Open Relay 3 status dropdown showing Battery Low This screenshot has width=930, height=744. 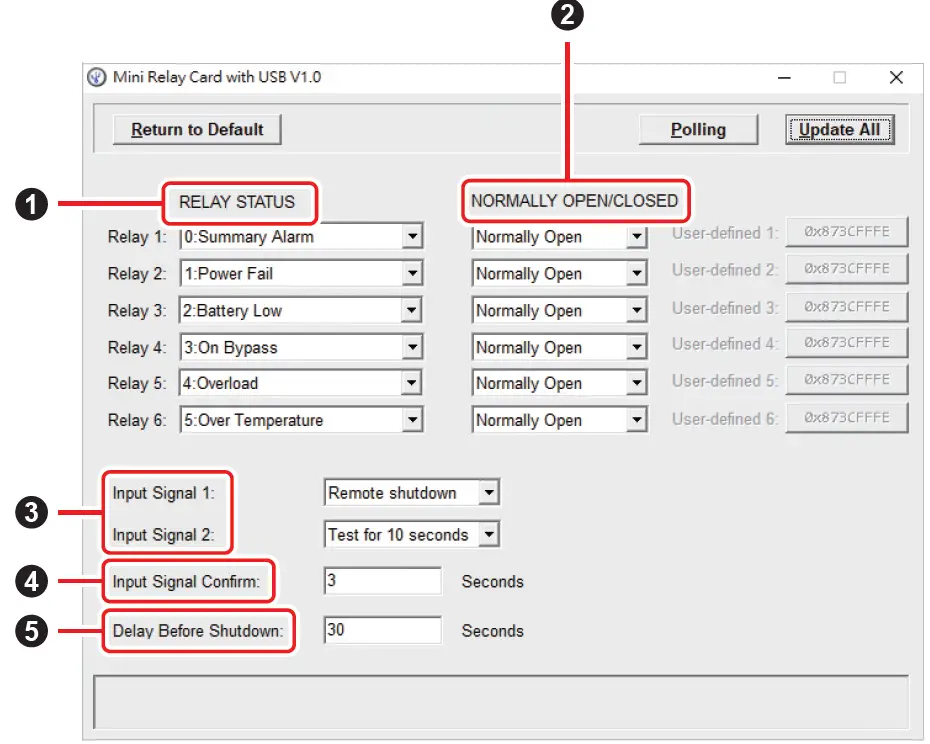301,310
